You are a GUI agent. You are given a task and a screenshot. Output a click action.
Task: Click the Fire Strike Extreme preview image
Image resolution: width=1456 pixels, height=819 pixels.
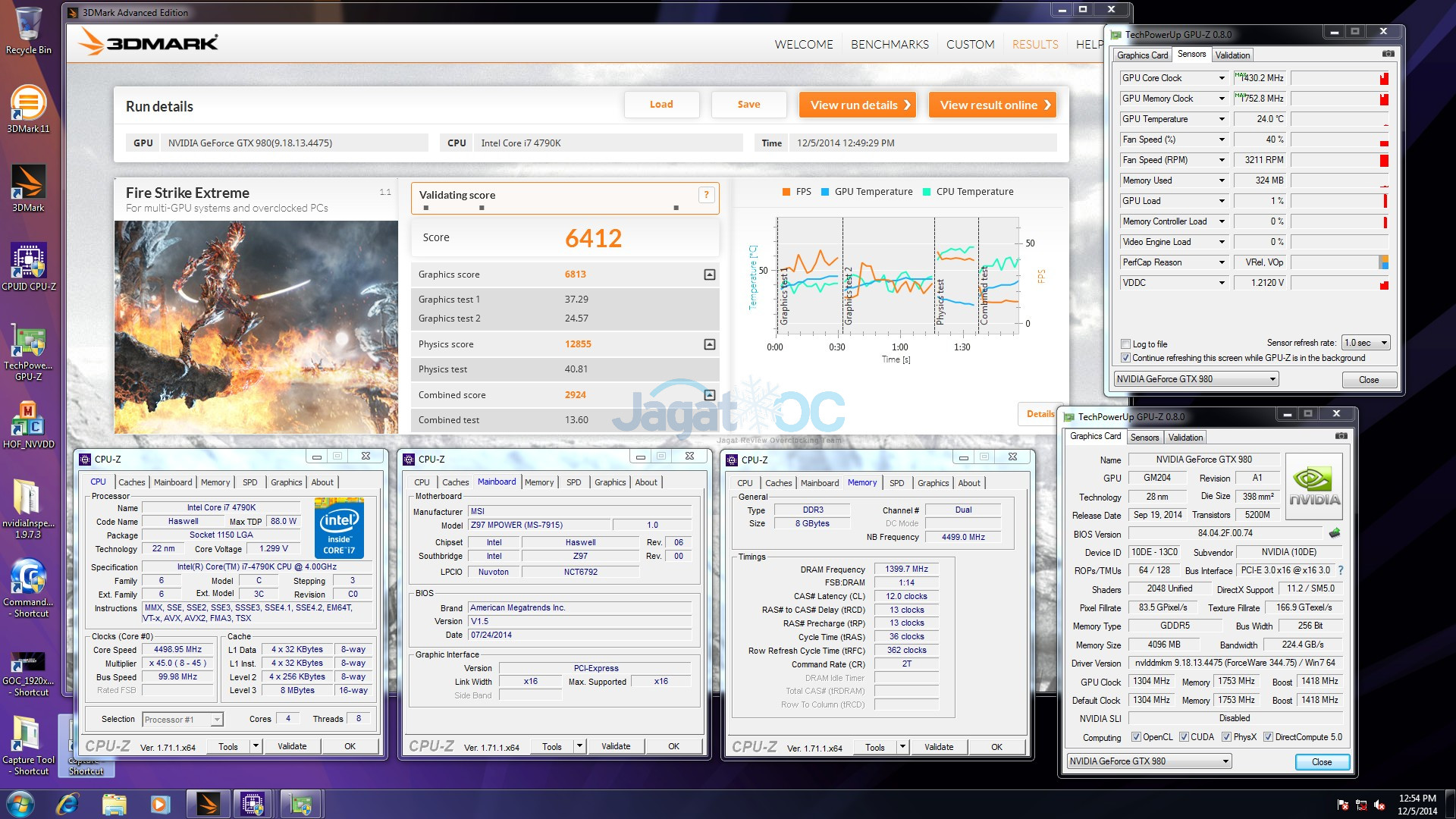256,327
